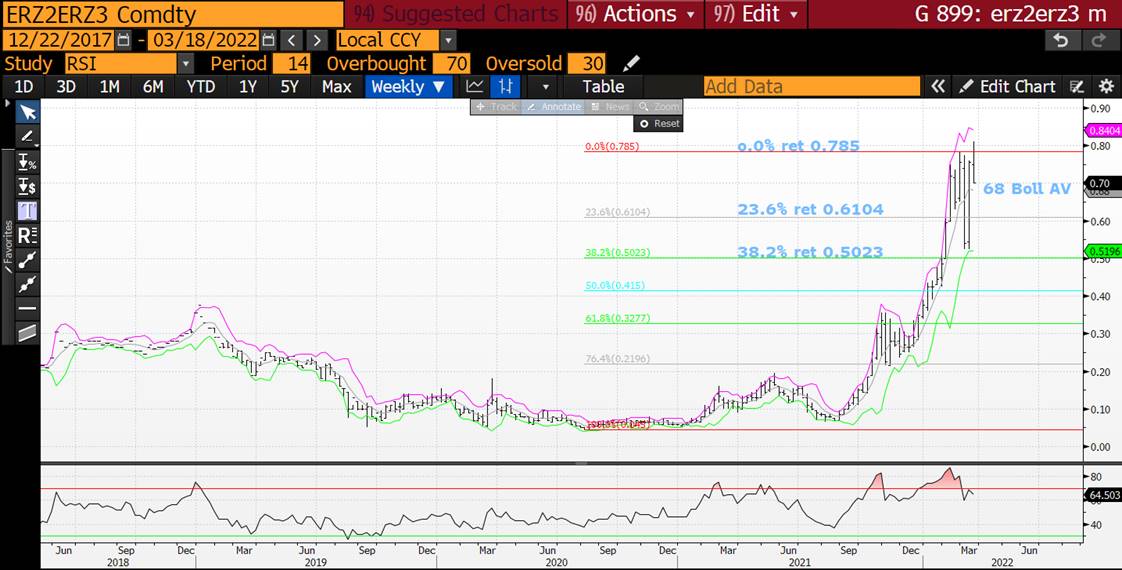The image size is (1122, 570).
Task: Select the percent change measure tool
Action: 27,162
